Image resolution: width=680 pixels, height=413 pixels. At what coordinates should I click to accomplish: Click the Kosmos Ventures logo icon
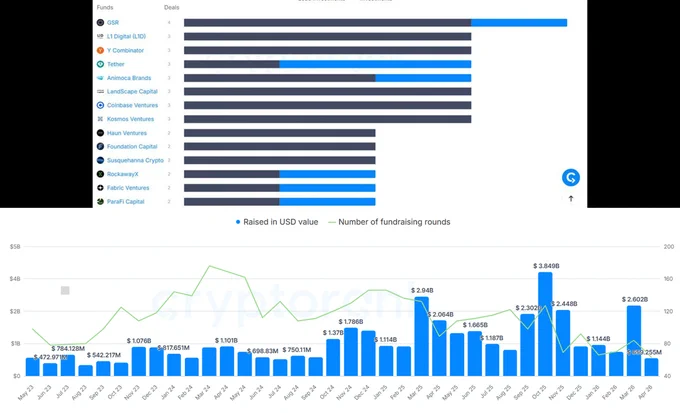[x=100, y=119]
